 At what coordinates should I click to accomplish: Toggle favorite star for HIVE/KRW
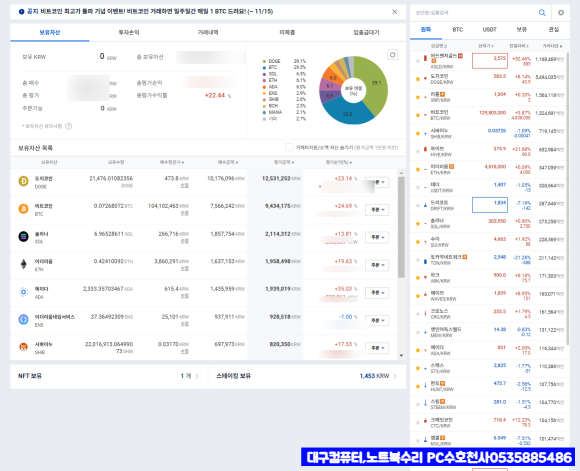point(418,151)
